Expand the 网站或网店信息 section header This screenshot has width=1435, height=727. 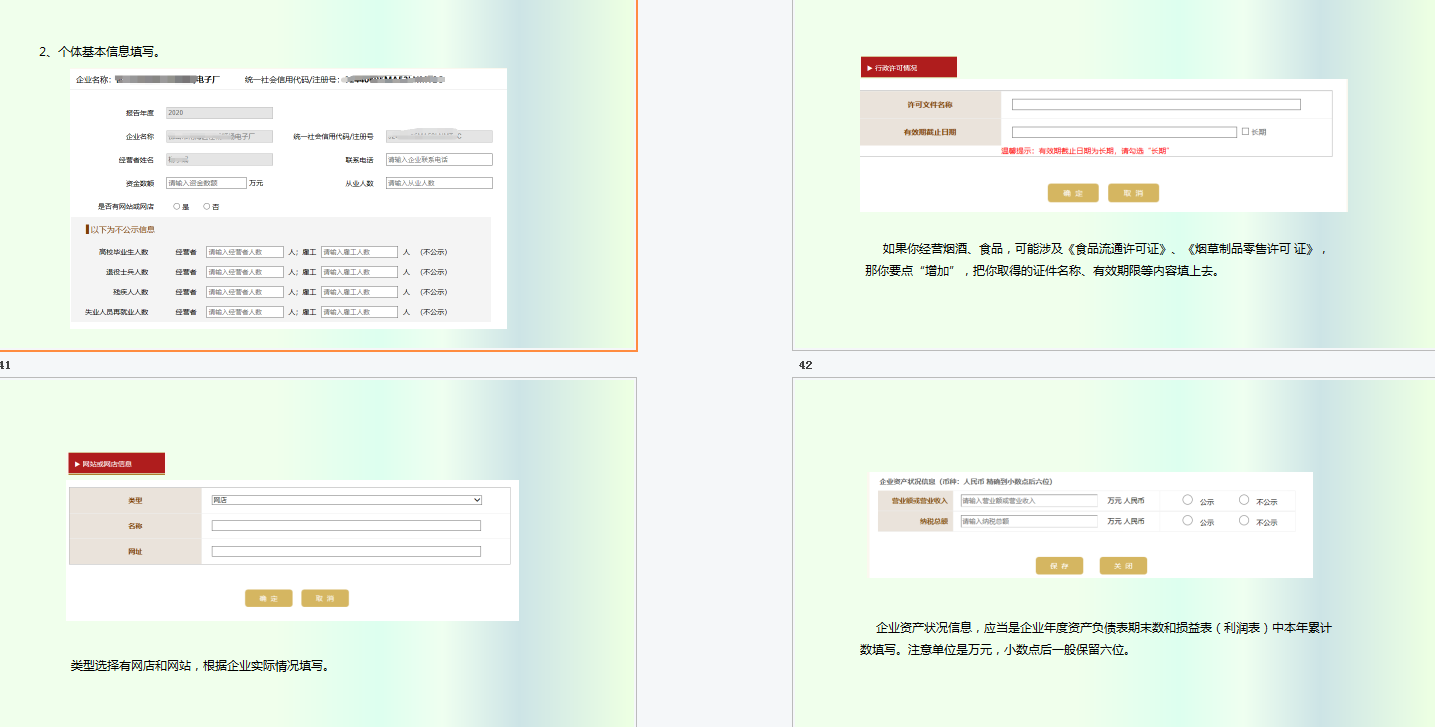(x=117, y=463)
